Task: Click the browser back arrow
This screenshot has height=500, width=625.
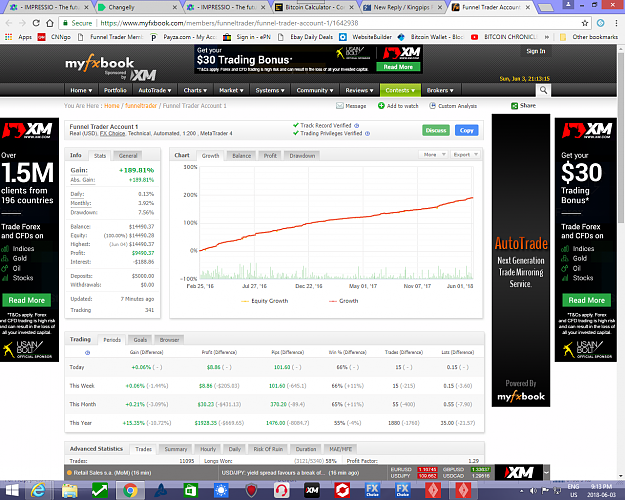Action: [10, 23]
